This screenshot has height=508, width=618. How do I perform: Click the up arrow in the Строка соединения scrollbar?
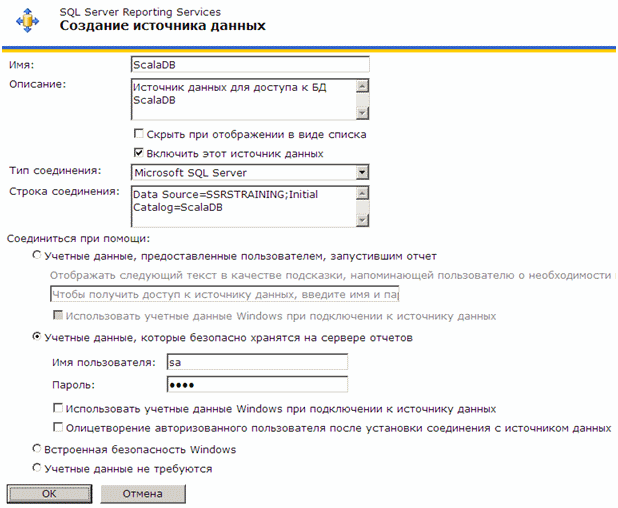362,193
